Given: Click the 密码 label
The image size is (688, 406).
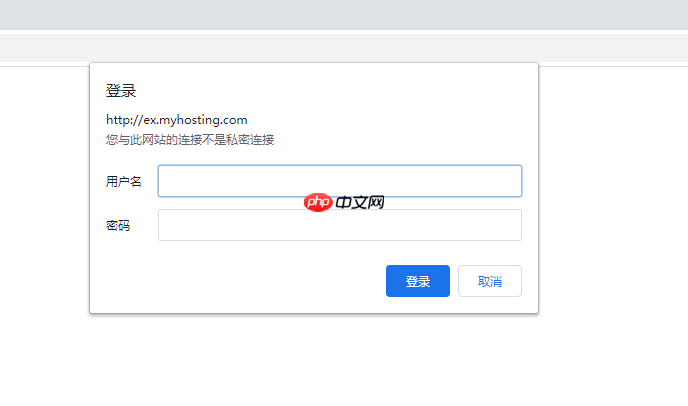Looking at the screenshot, I should [x=118, y=225].
